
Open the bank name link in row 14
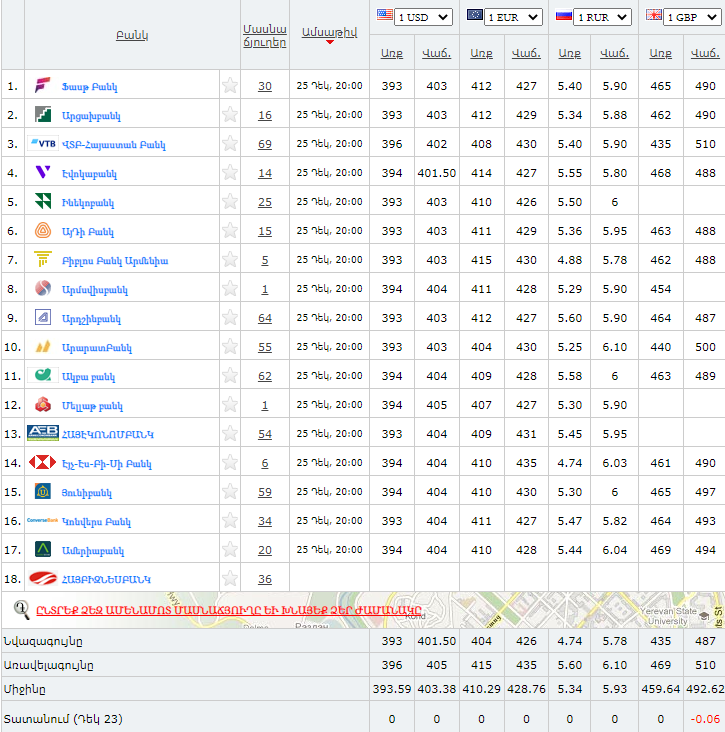(107, 464)
